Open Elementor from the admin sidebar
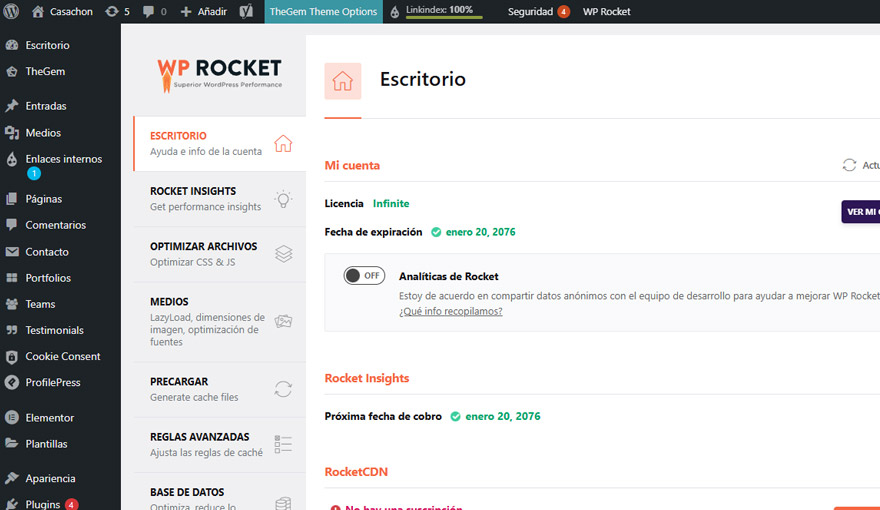880x510 pixels. (x=50, y=417)
